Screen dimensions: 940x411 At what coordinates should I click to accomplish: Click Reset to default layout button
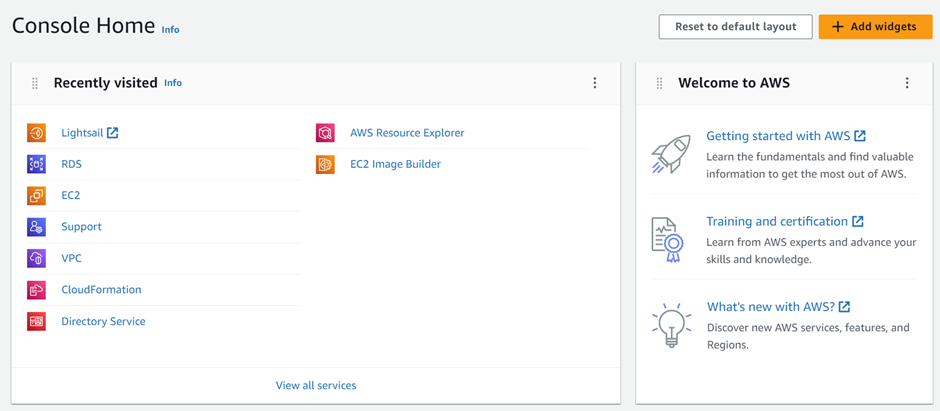(736, 27)
